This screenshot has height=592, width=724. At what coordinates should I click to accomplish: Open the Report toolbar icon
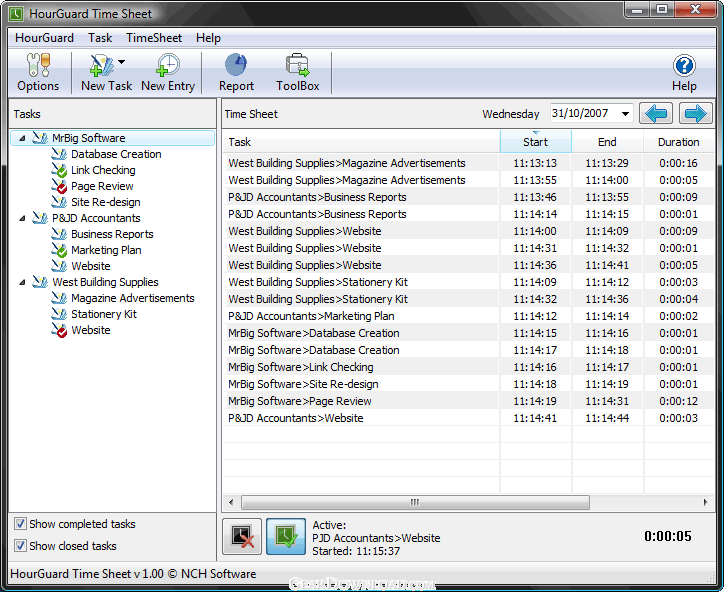tap(236, 65)
